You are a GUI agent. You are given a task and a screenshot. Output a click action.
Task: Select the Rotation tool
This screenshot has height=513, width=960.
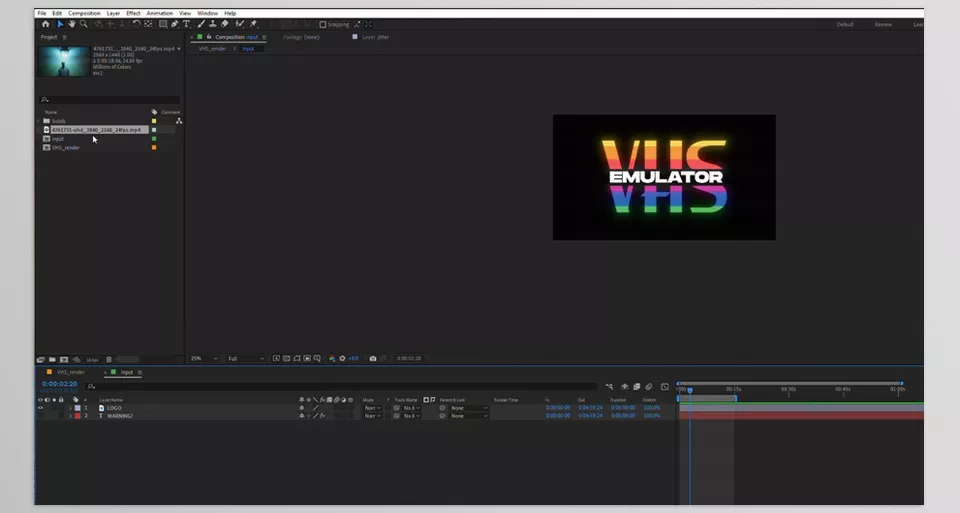pos(137,24)
